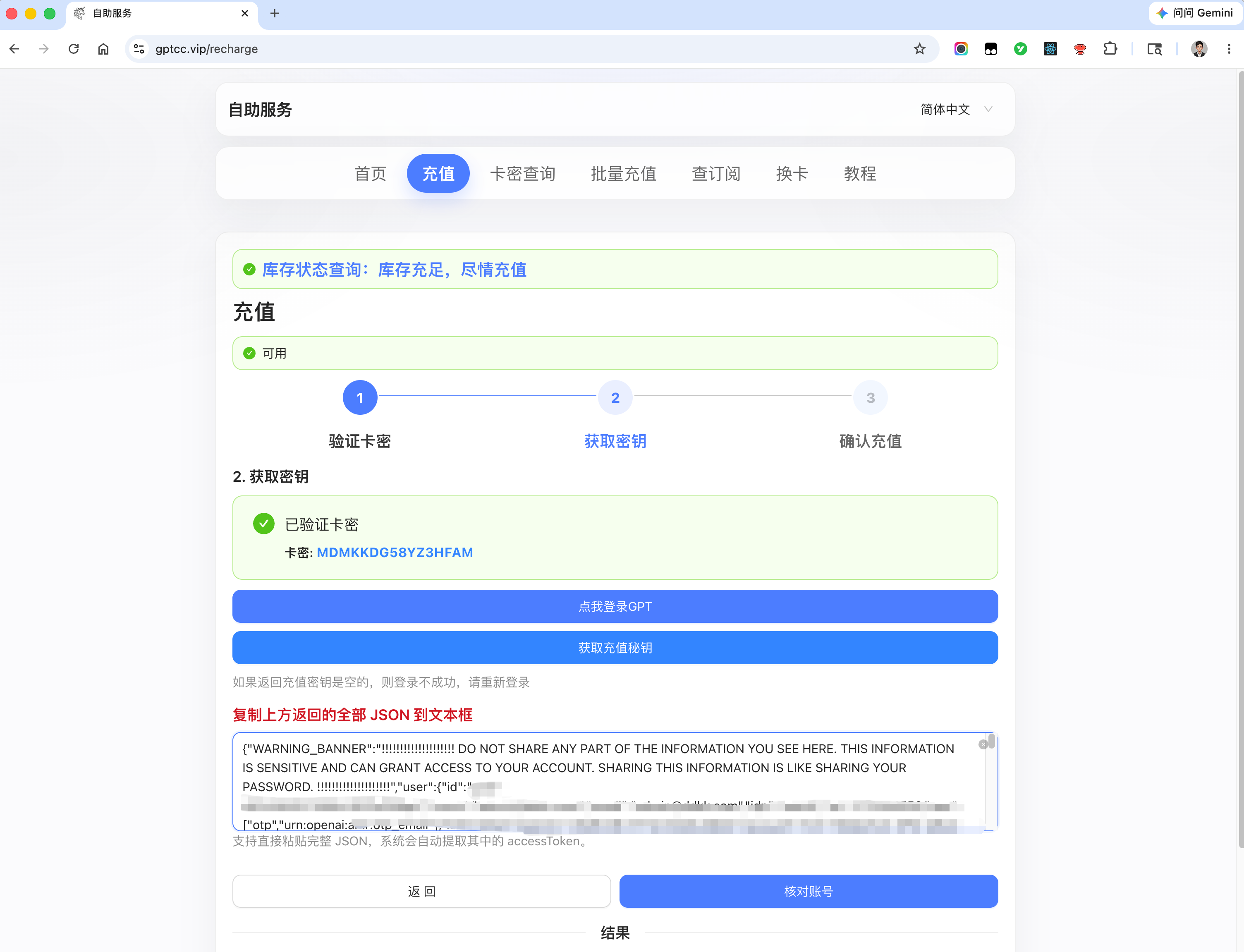This screenshot has width=1244, height=952.
Task: Select the 充值 tab
Action: 438,173
